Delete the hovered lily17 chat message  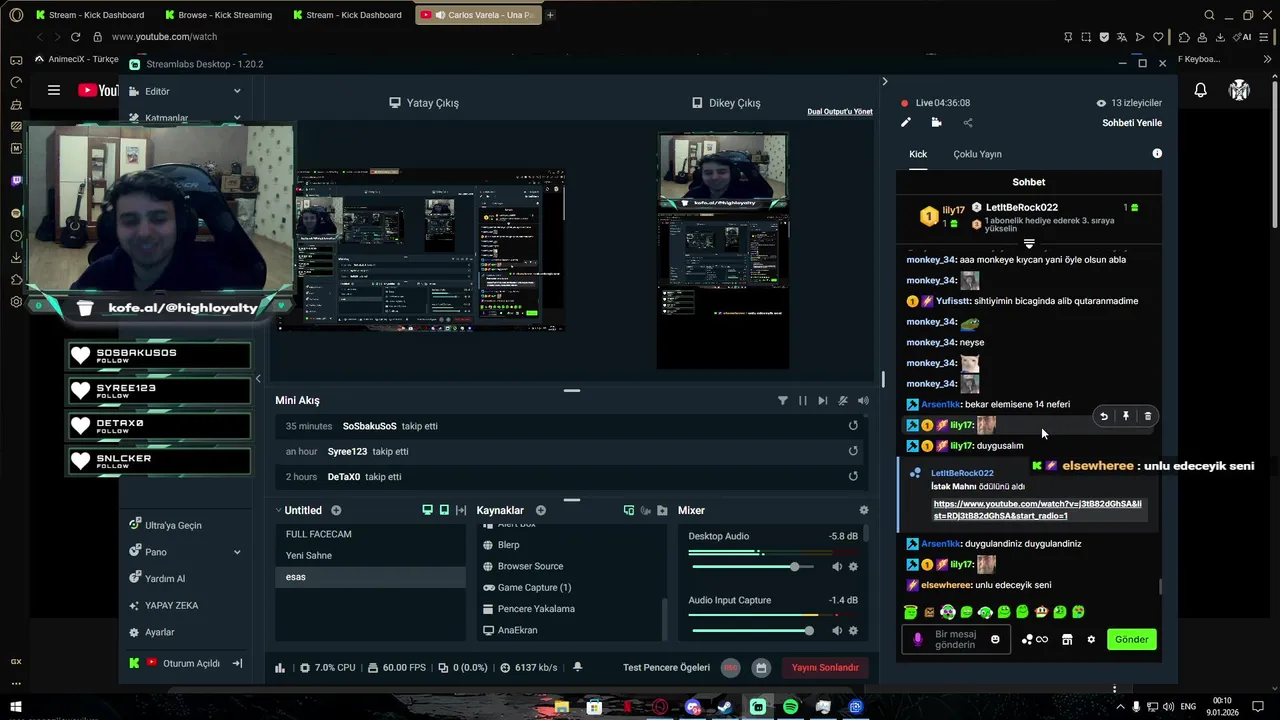[x=1148, y=416]
